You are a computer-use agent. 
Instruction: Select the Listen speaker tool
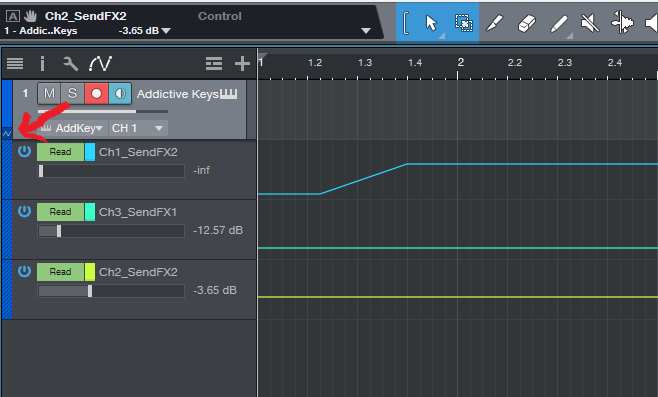pos(652,23)
